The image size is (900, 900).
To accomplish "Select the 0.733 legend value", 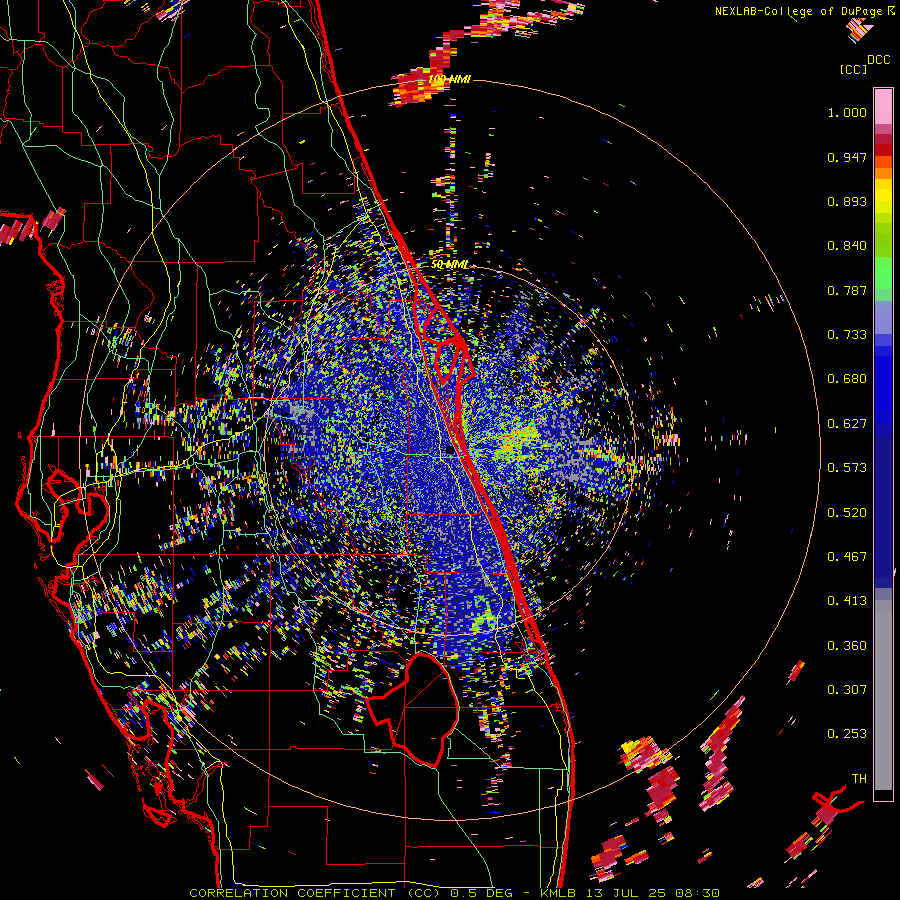I will (x=847, y=335).
